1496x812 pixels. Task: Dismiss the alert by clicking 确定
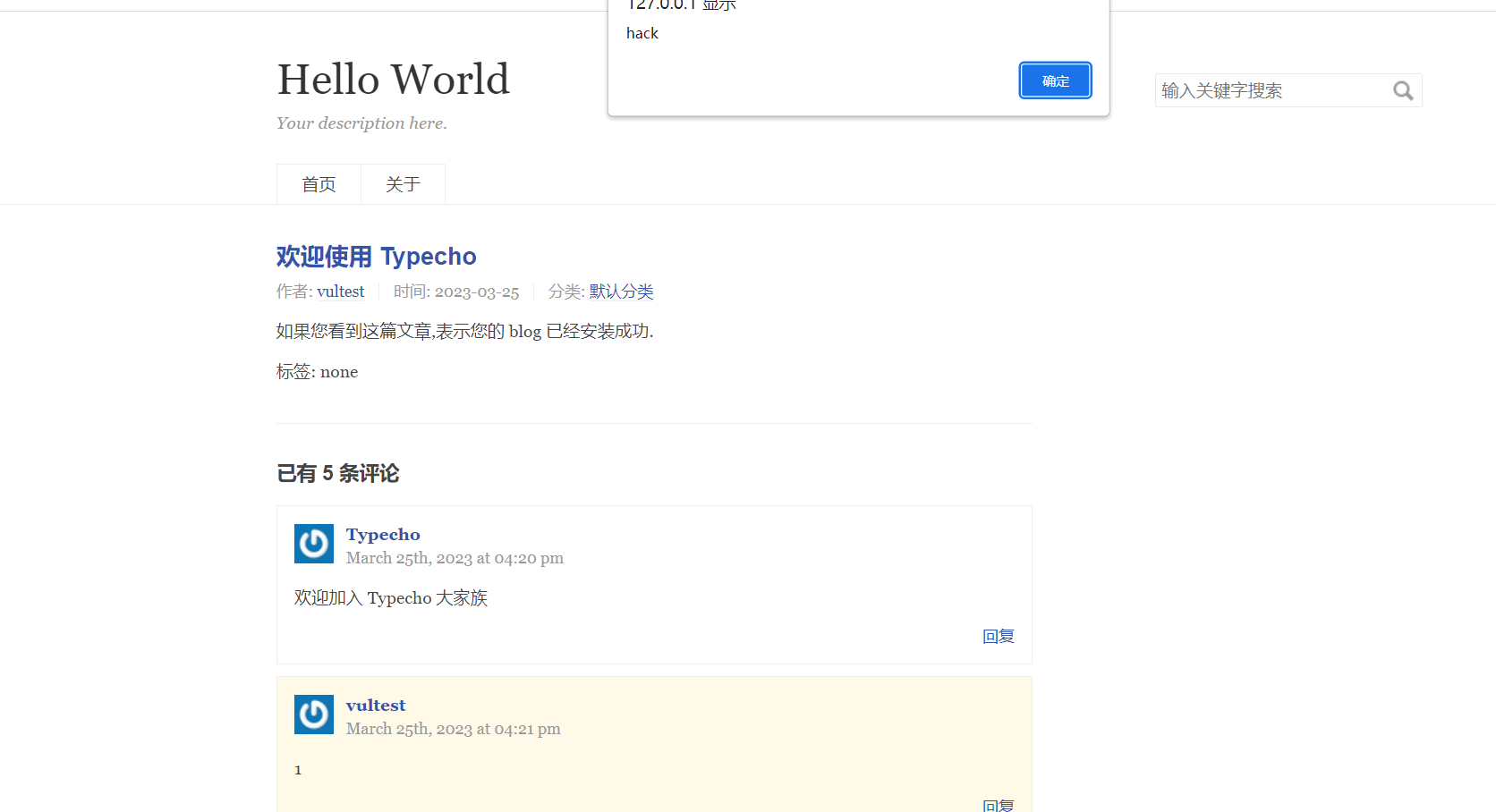pyautogui.click(x=1055, y=80)
